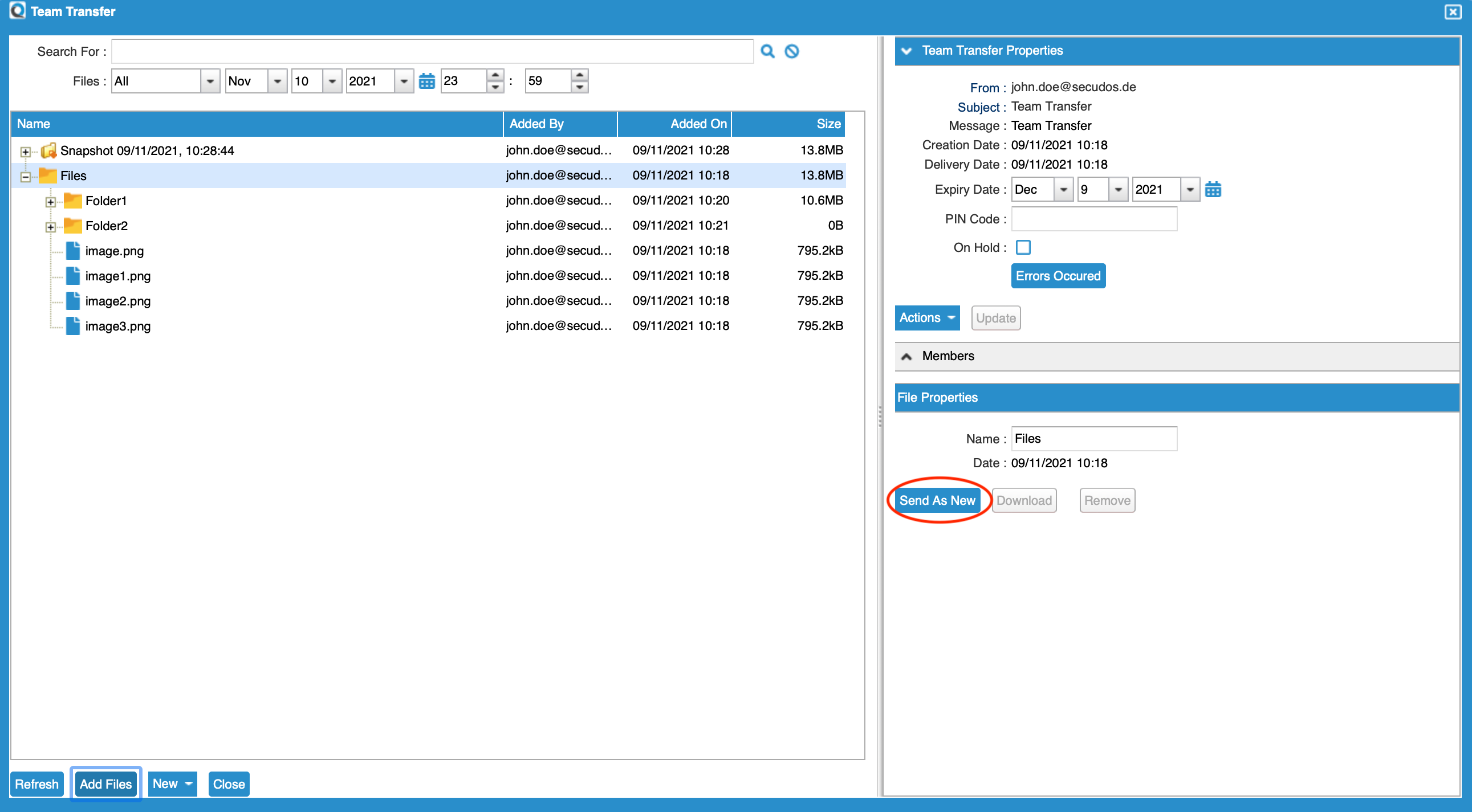
Task: Click the PIN Code input field
Action: pyautogui.click(x=1093, y=219)
